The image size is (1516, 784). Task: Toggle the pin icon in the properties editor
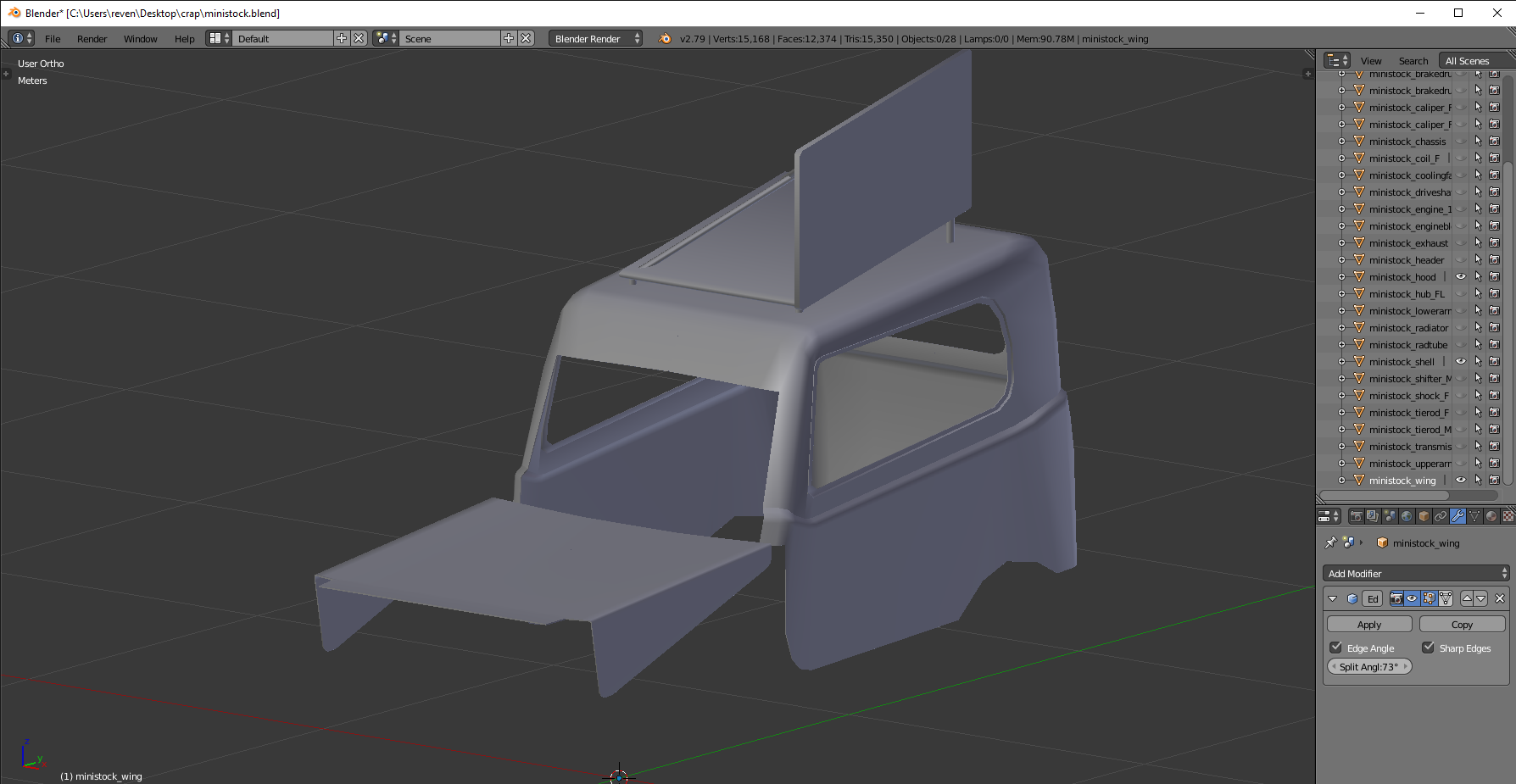(x=1330, y=542)
